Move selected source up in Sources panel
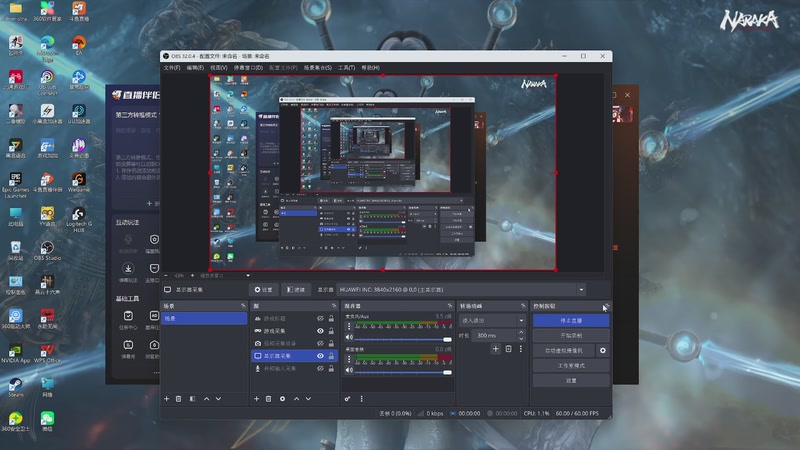The image size is (800, 450). [296, 398]
